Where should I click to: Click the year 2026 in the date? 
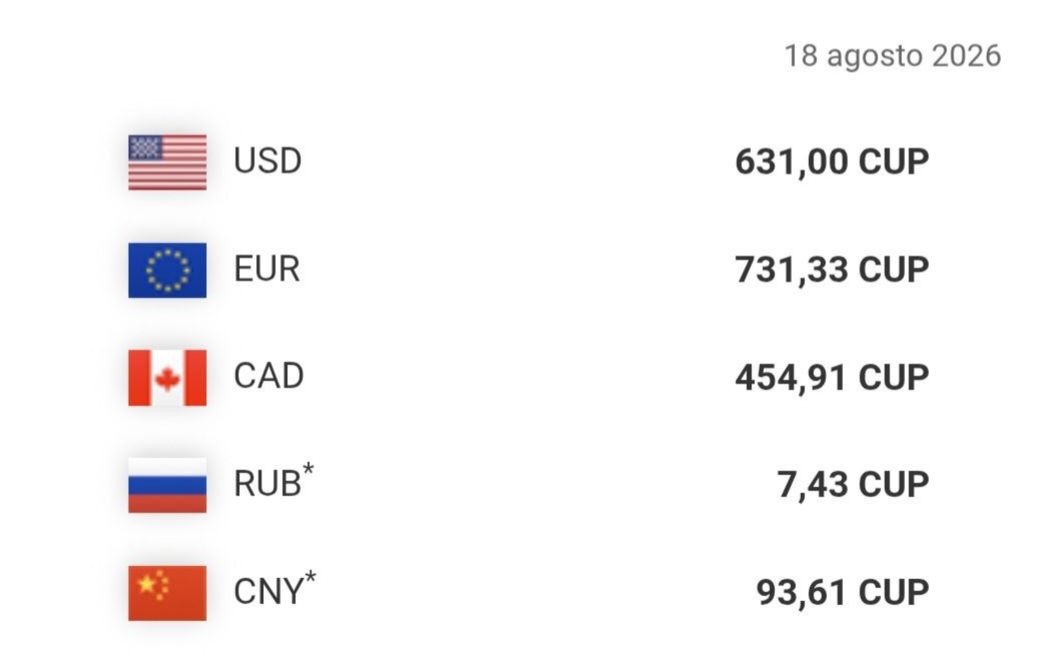[x=966, y=56]
